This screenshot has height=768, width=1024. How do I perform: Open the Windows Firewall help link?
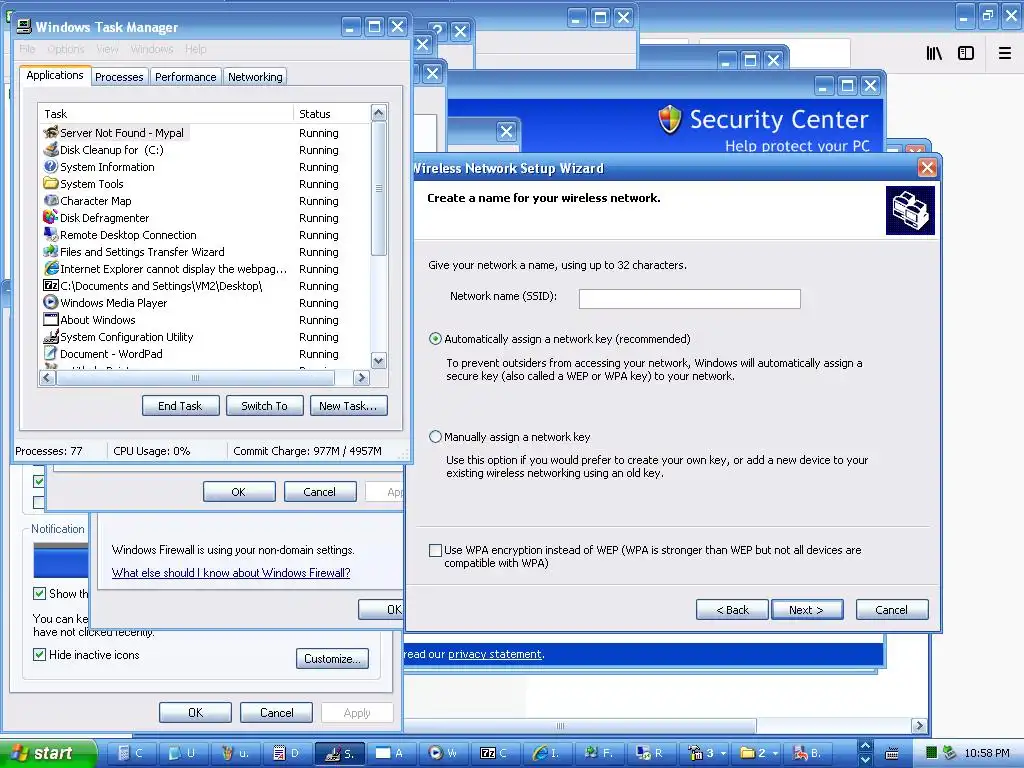pyautogui.click(x=231, y=573)
